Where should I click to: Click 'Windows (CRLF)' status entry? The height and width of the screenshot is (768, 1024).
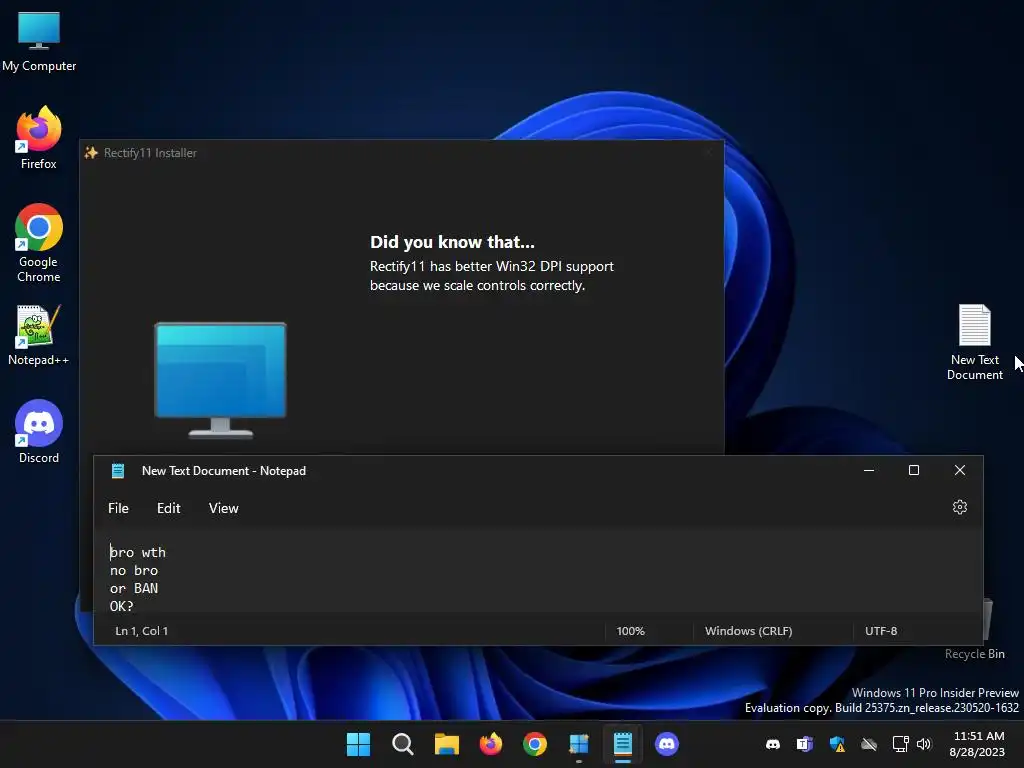pyautogui.click(x=748, y=631)
